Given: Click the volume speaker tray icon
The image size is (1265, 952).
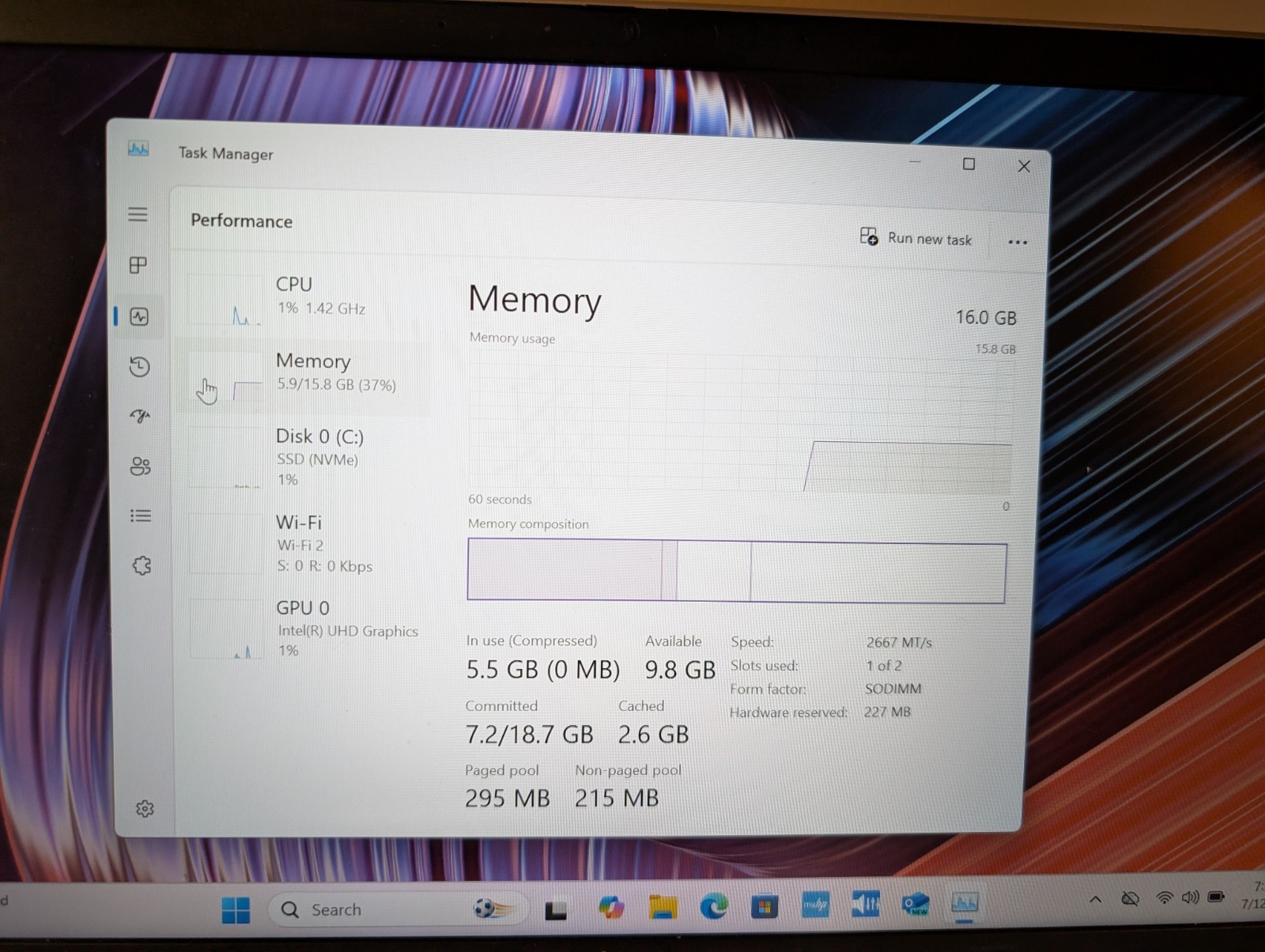Looking at the screenshot, I should pos(1190,897).
